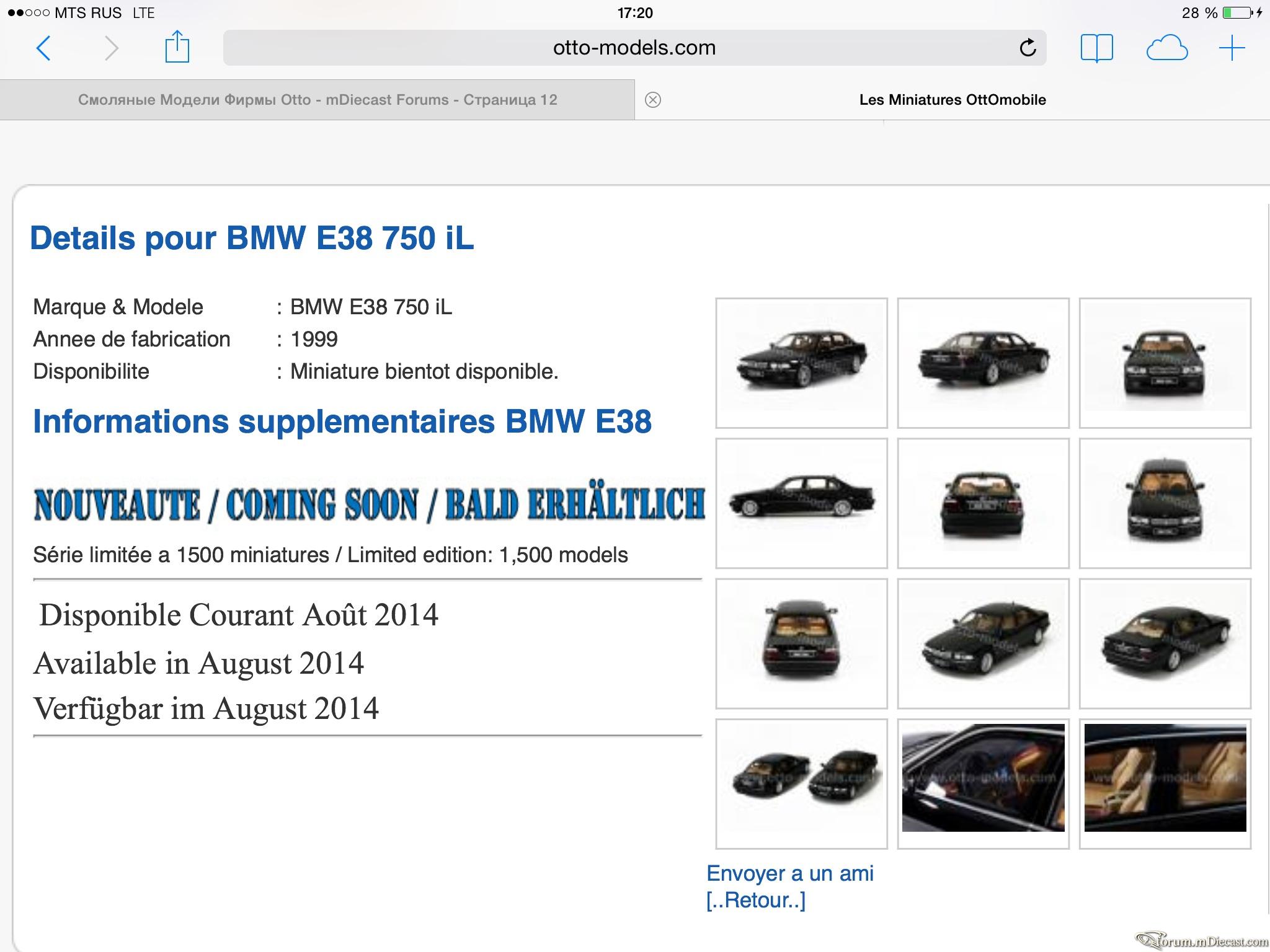Reload the page with the refresh icon
Image resolution: width=1270 pixels, height=952 pixels.
click(x=1028, y=47)
